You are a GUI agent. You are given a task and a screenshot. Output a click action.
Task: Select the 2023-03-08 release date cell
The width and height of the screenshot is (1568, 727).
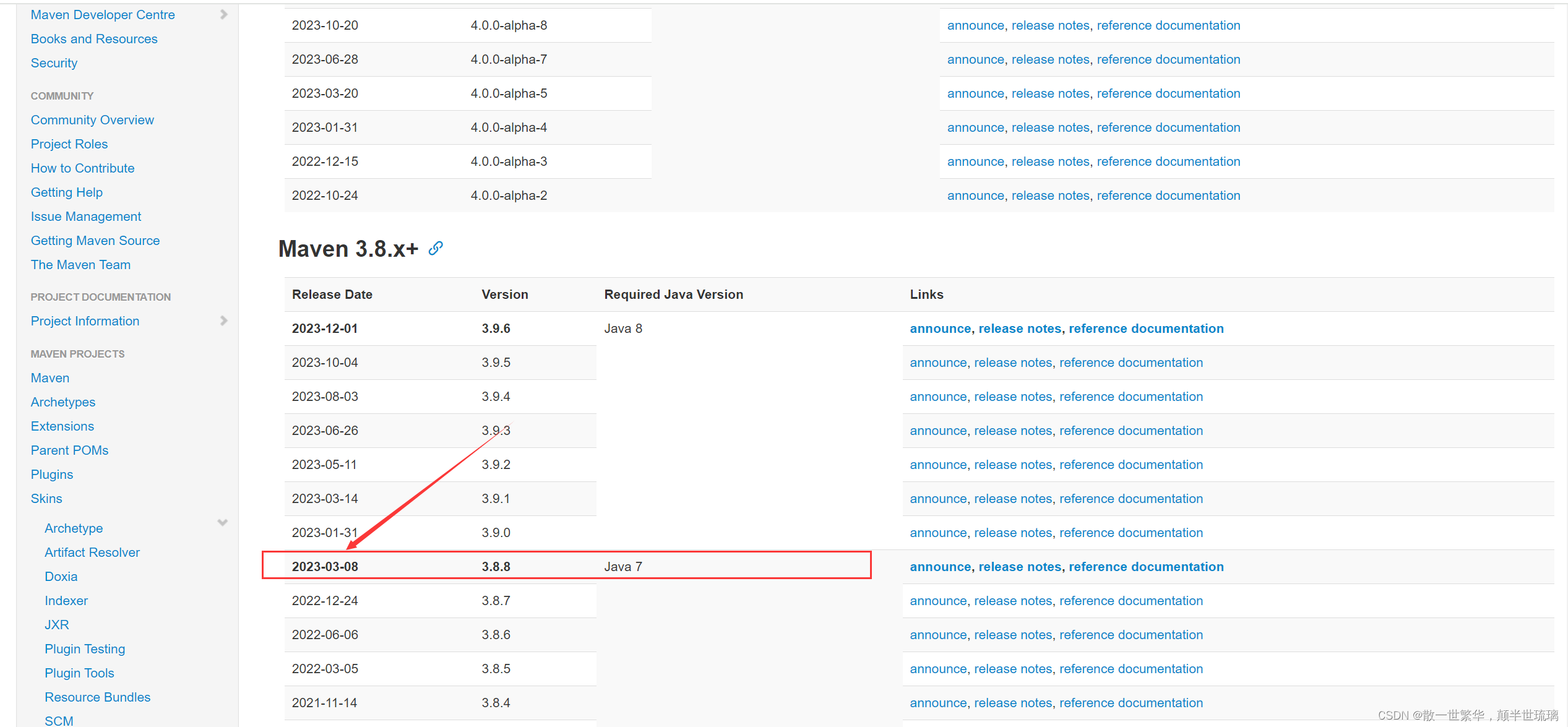(325, 567)
